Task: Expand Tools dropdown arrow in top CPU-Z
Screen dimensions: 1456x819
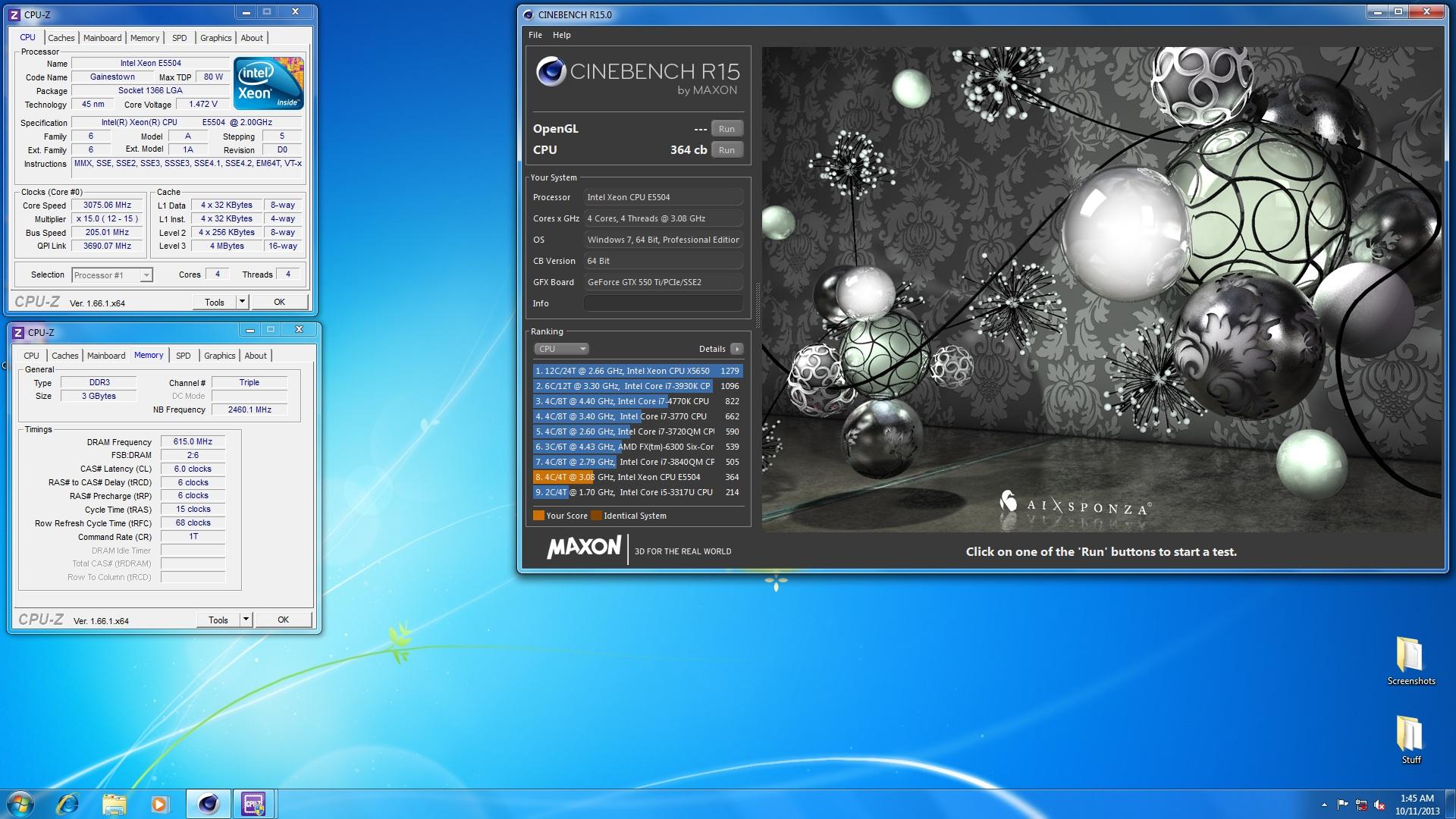Action: (x=242, y=302)
